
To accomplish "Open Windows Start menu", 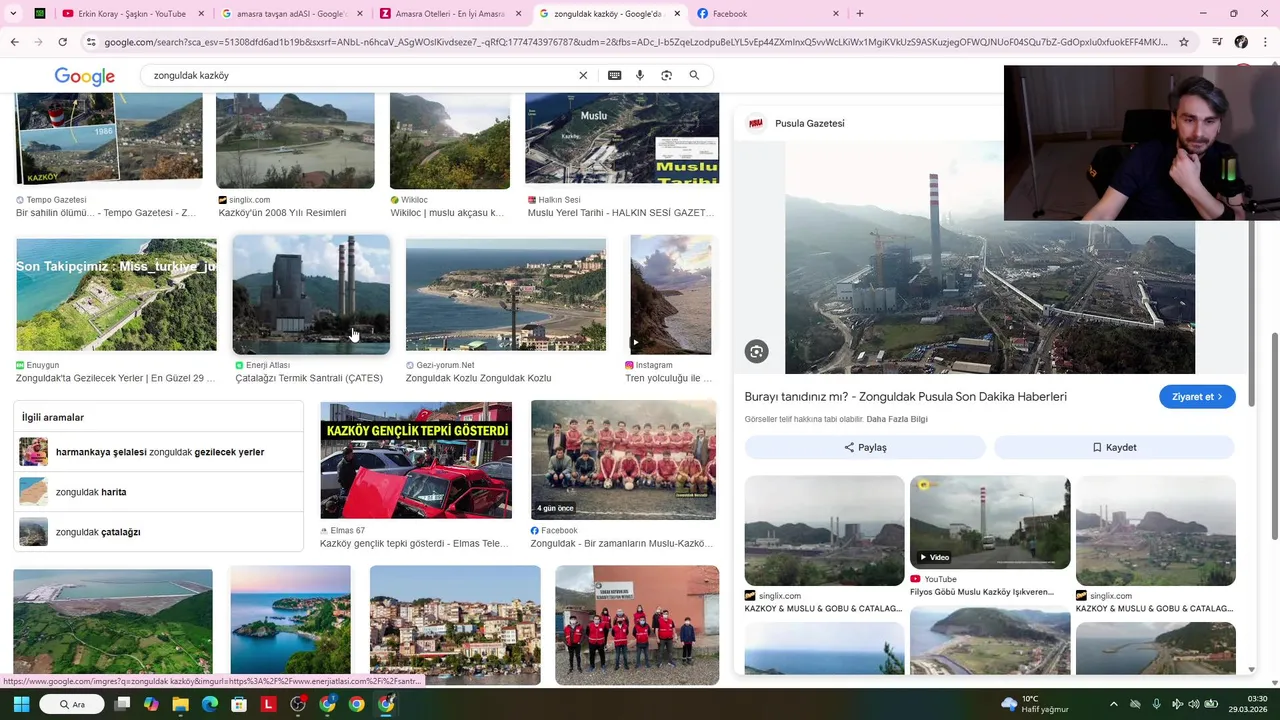I will (x=21, y=704).
